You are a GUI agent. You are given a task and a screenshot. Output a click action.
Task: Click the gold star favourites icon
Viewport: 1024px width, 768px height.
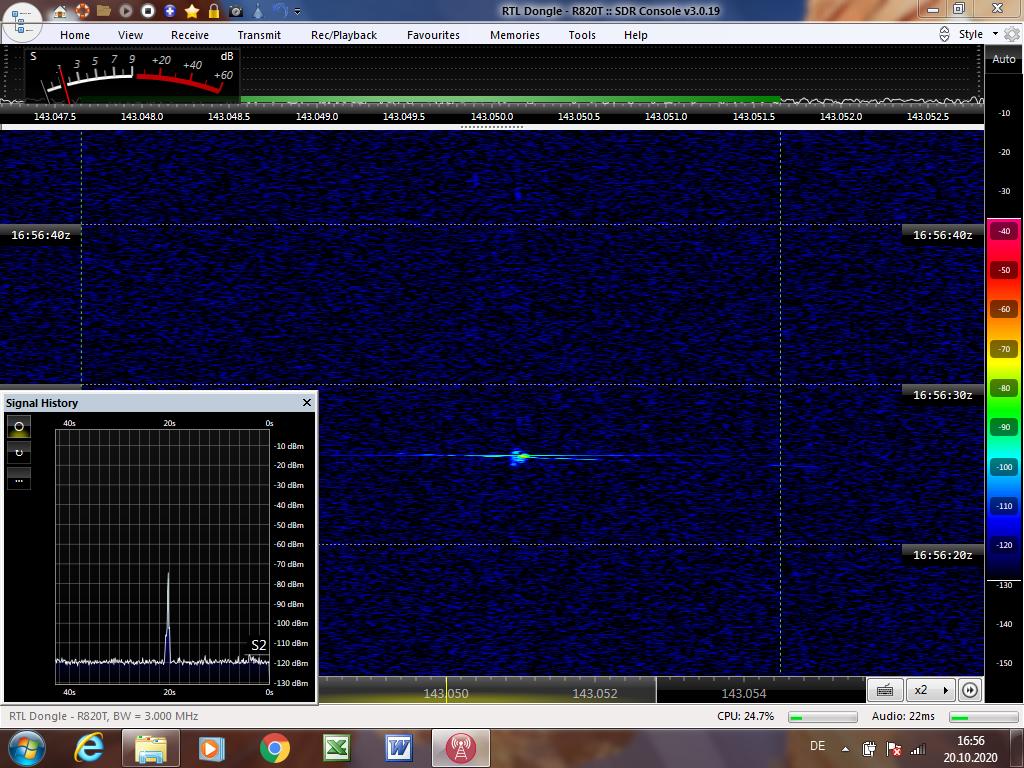point(192,10)
